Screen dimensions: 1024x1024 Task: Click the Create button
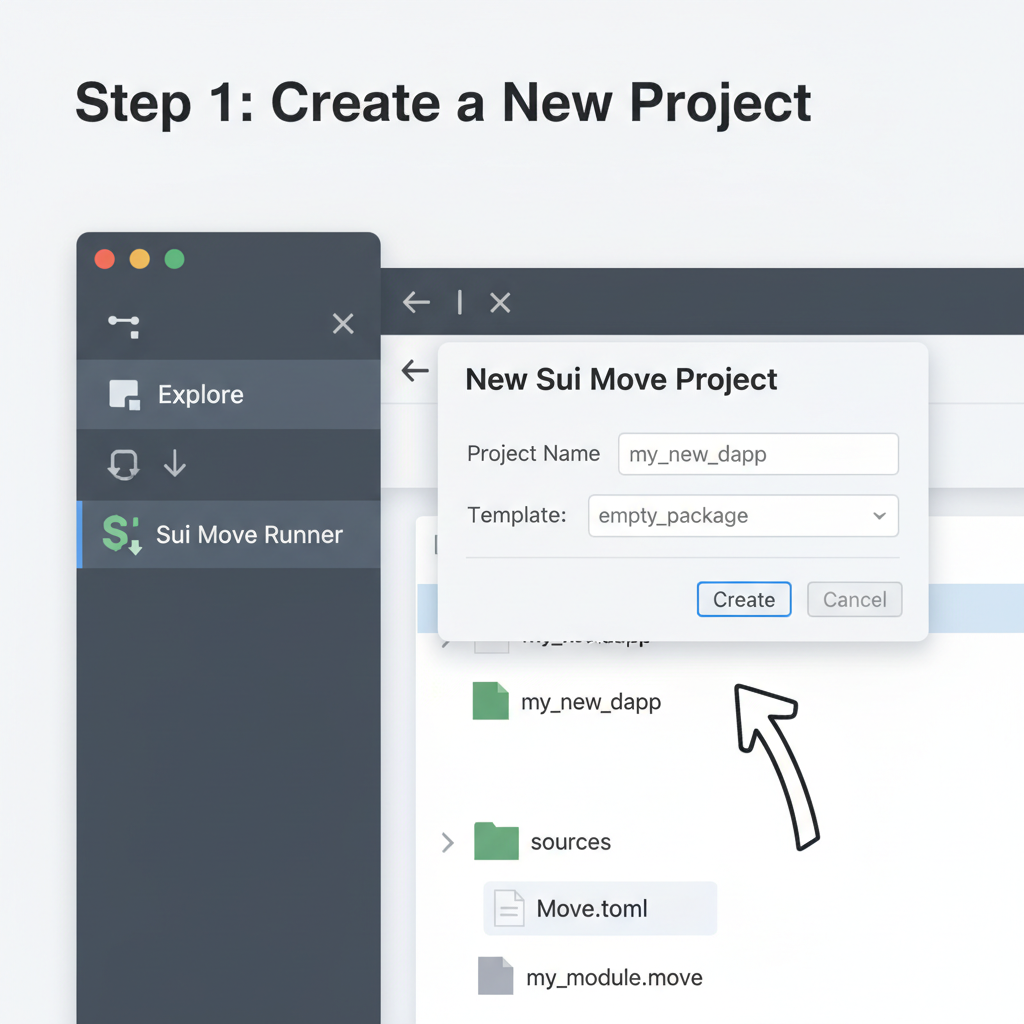(x=743, y=599)
